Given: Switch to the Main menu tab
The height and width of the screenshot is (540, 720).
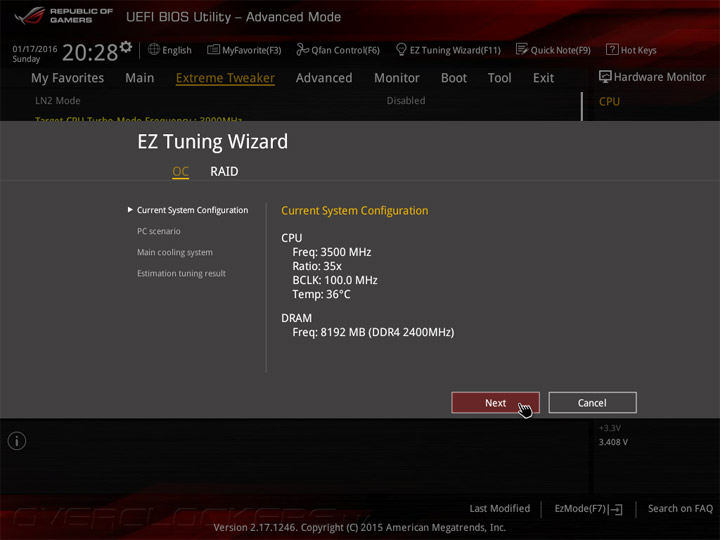Looking at the screenshot, I should click(140, 78).
